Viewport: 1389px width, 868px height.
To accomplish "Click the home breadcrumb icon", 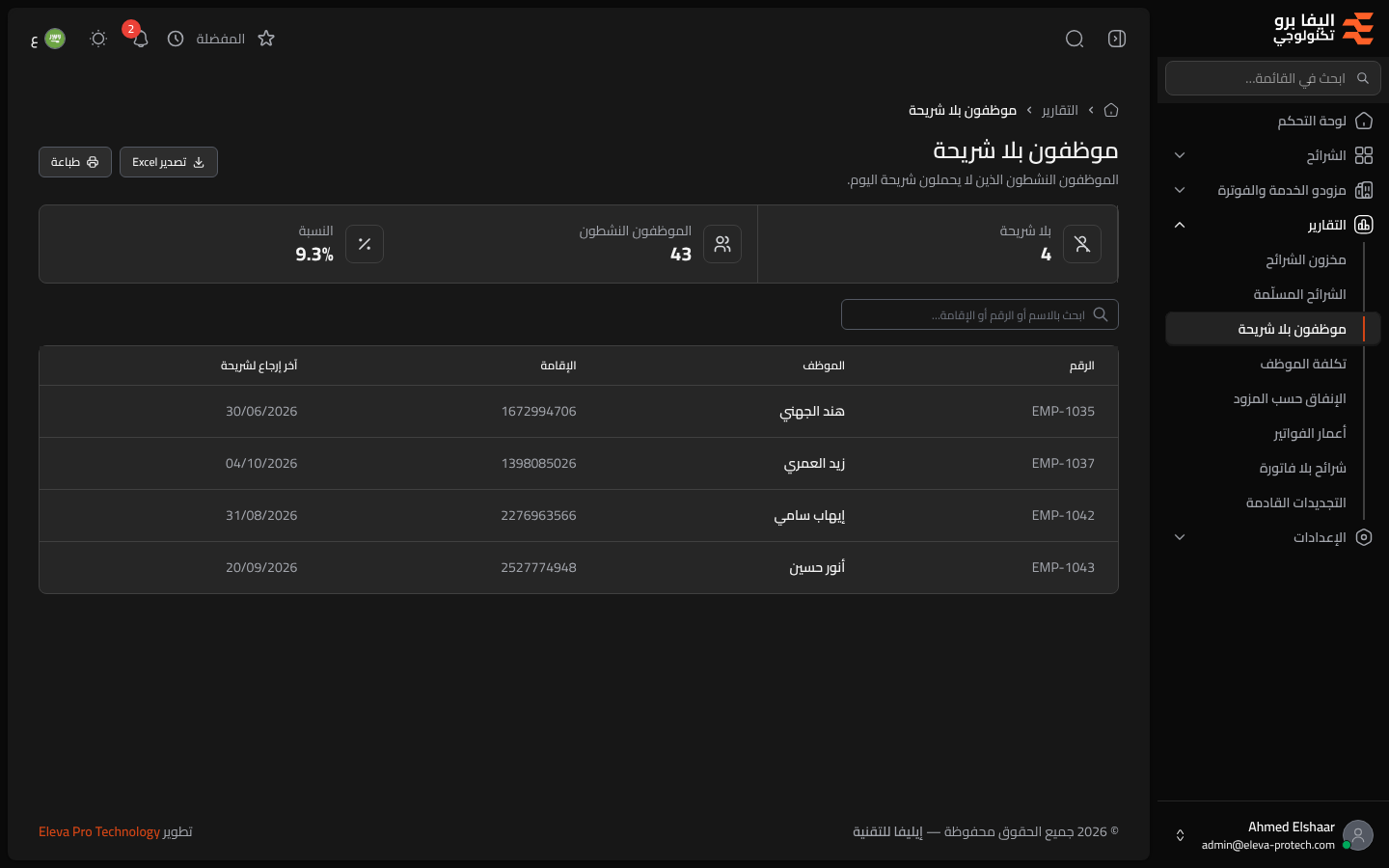I will tap(1111, 110).
